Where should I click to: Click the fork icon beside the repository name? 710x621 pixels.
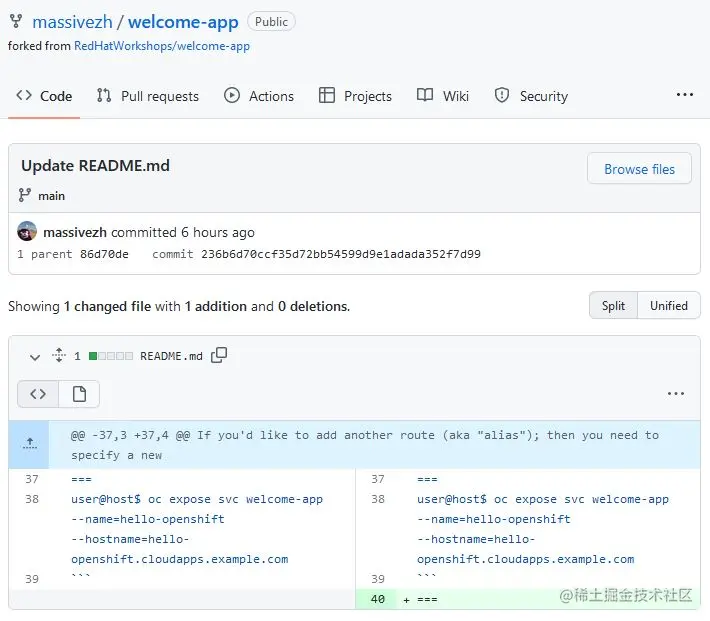[16, 21]
